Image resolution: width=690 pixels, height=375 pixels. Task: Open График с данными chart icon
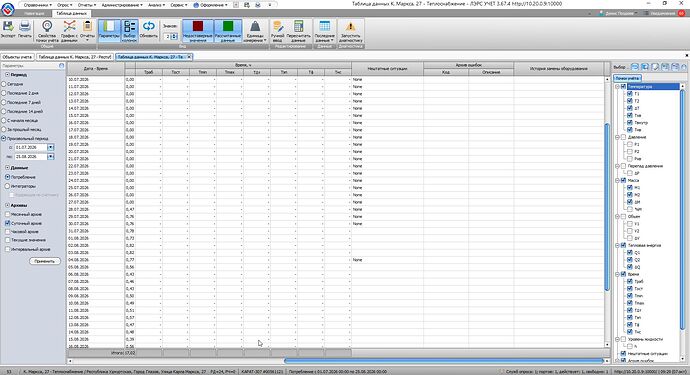pyautogui.click(x=69, y=31)
